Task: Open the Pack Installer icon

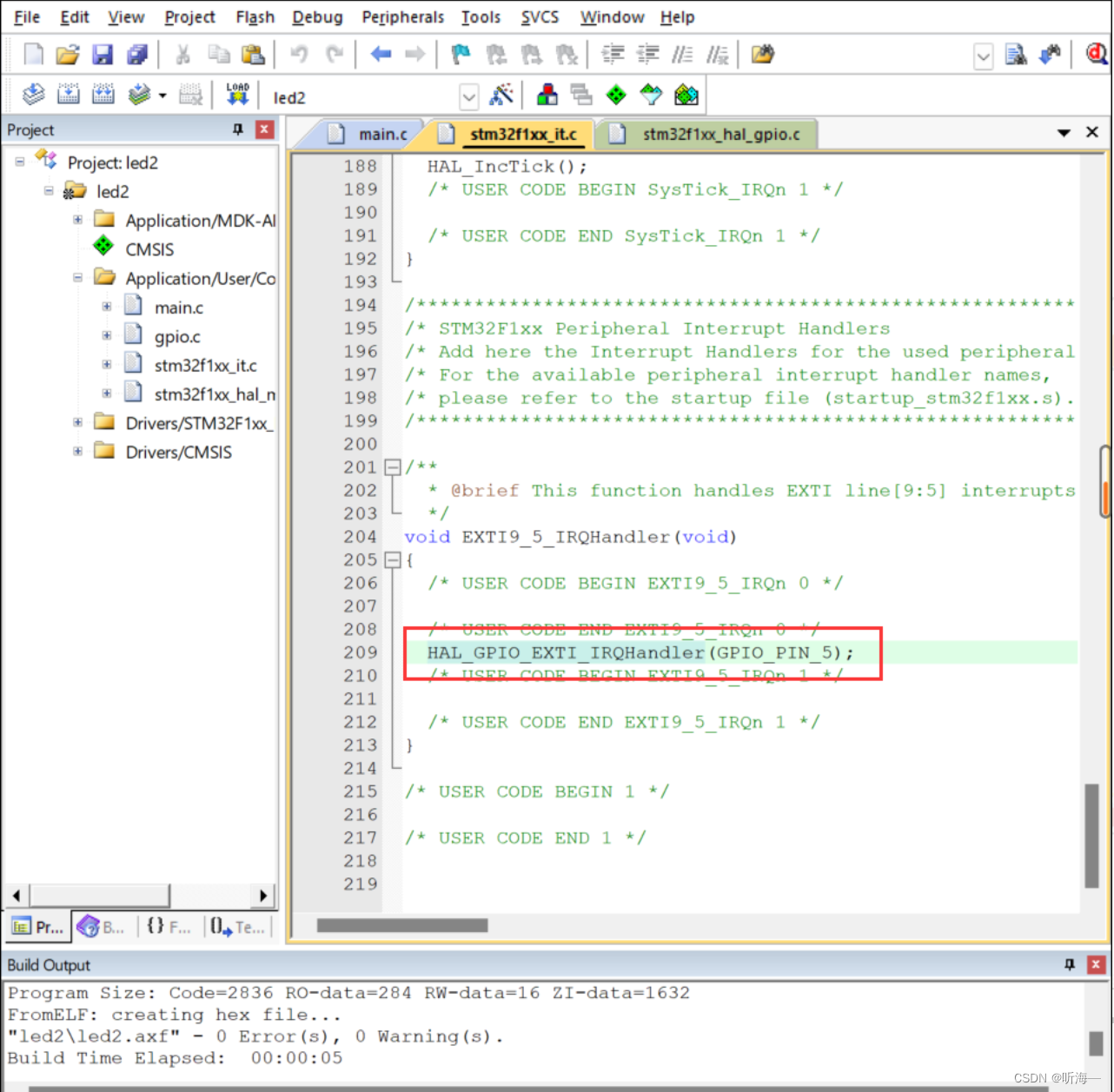Action: (x=686, y=95)
